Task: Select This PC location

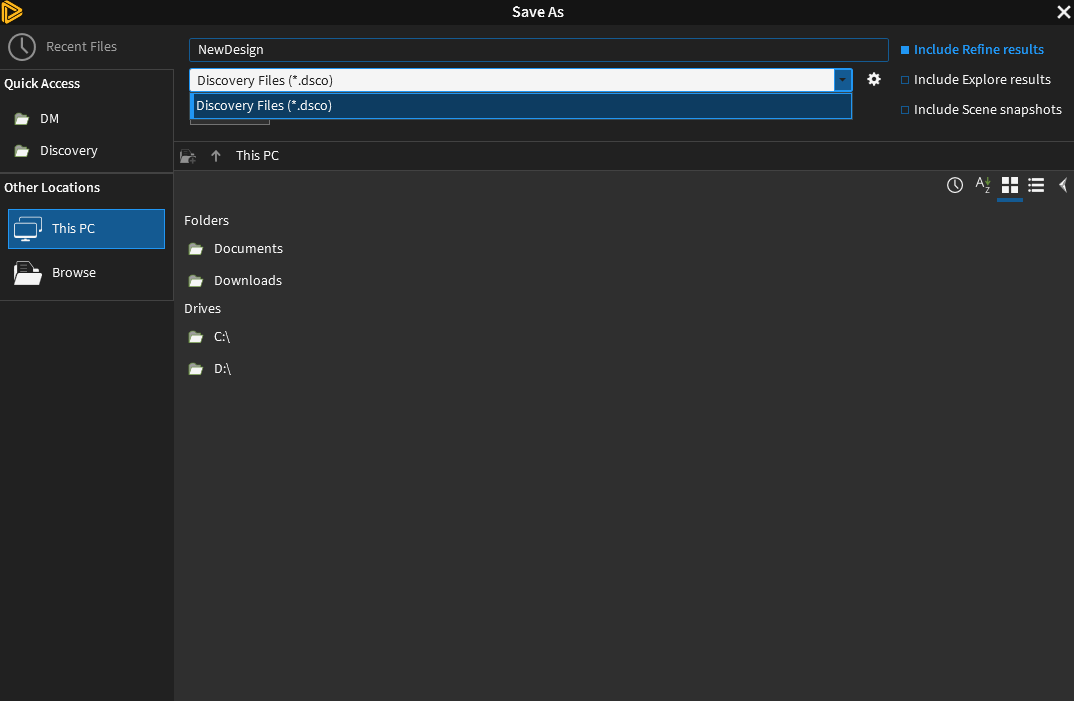Action: click(x=86, y=229)
